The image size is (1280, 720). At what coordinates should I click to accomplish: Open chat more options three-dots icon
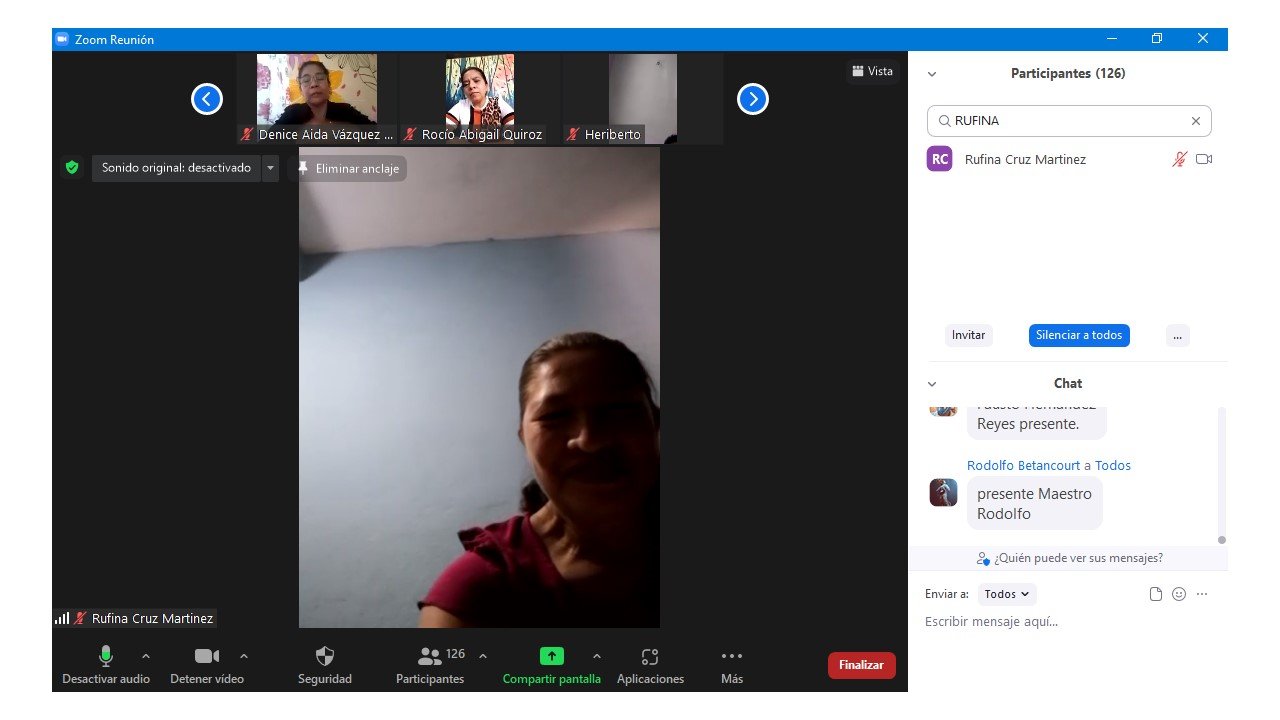(1202, 594)
